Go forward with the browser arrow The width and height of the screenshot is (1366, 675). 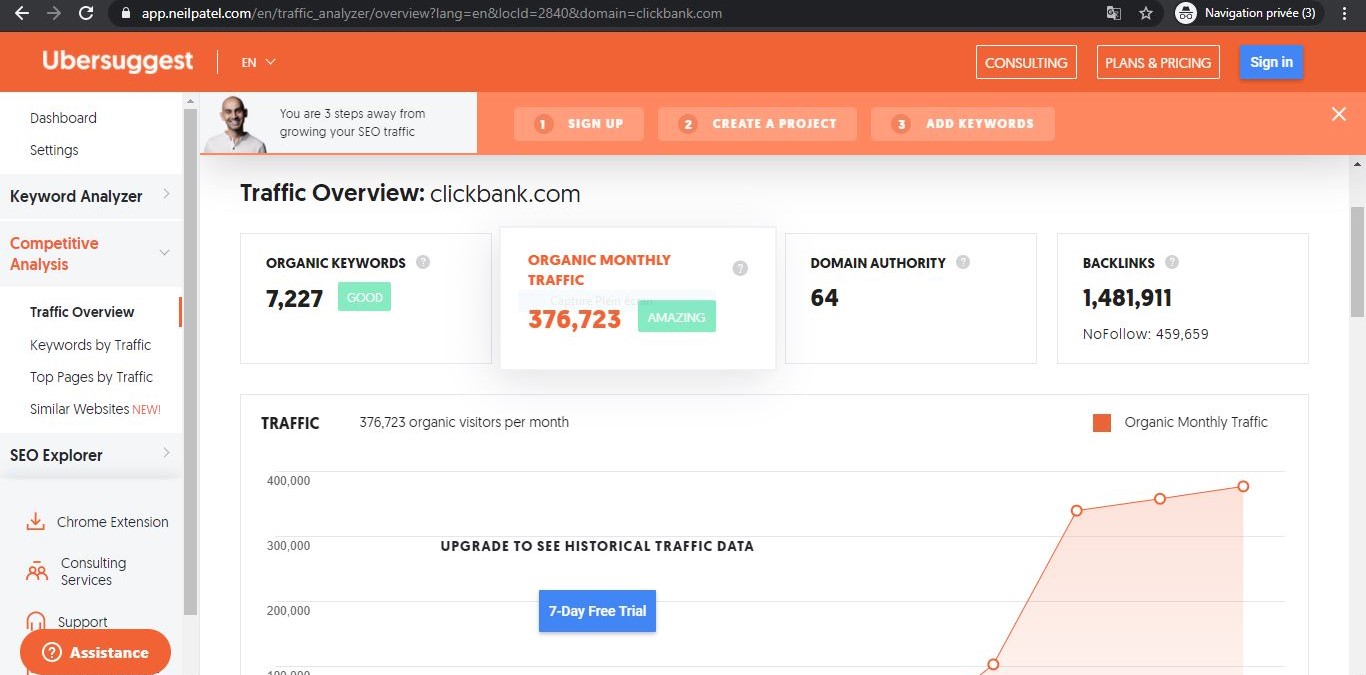[x=54, y=13]
